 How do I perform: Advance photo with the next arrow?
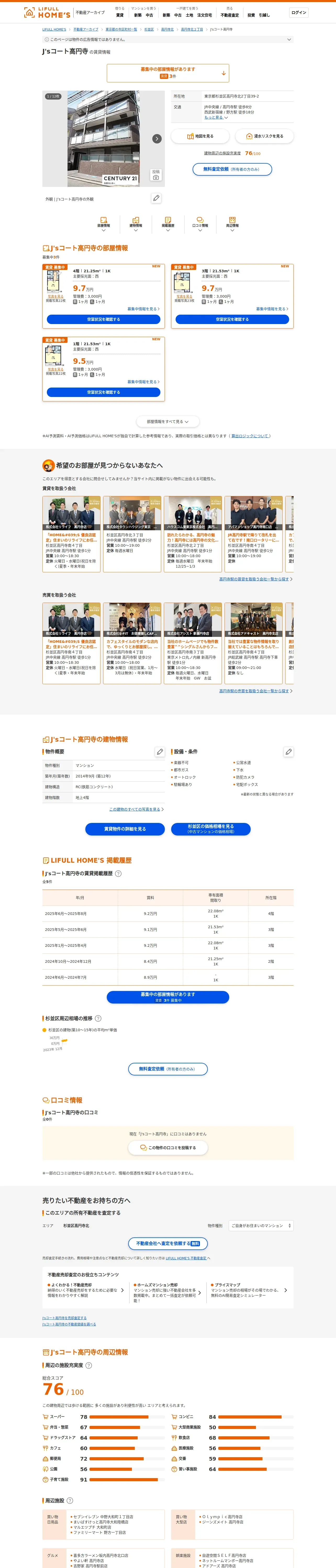coord(157,139)
